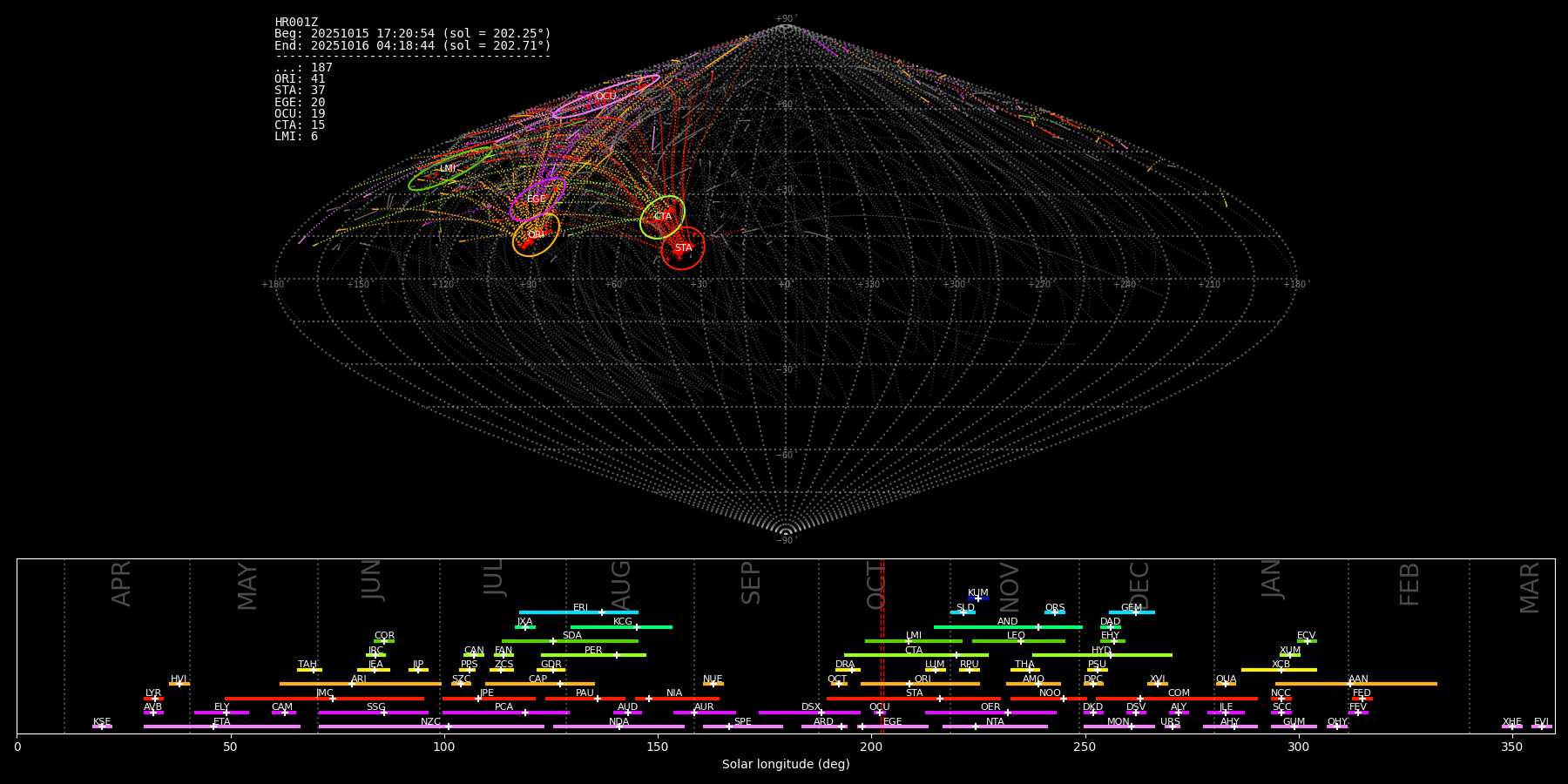Select the OCU radiant ellipse label
The width and height of the screenshot is (1568, 784).
click(x=605, y=97)
